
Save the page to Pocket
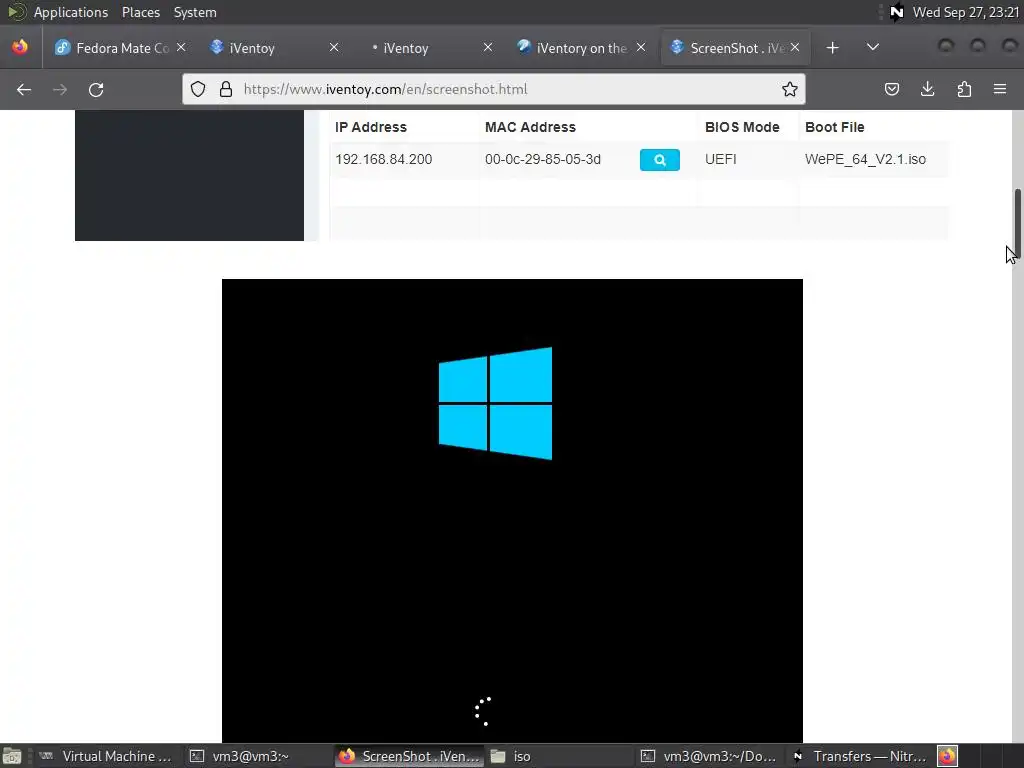coord(891,89)
